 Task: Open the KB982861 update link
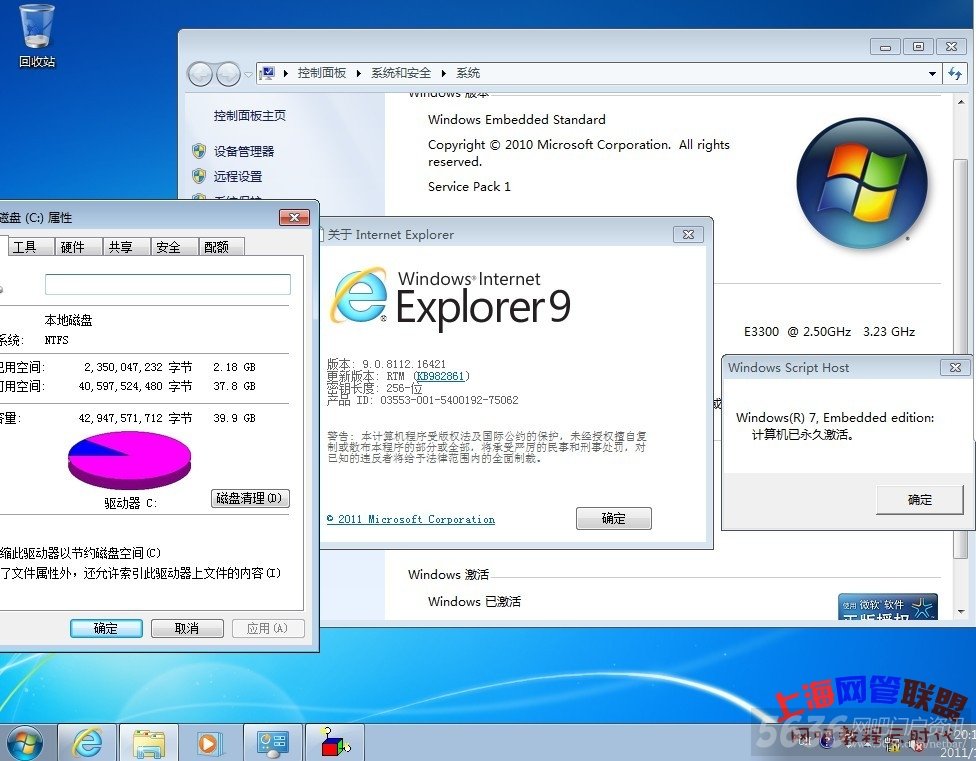click(x=441, y=376)
